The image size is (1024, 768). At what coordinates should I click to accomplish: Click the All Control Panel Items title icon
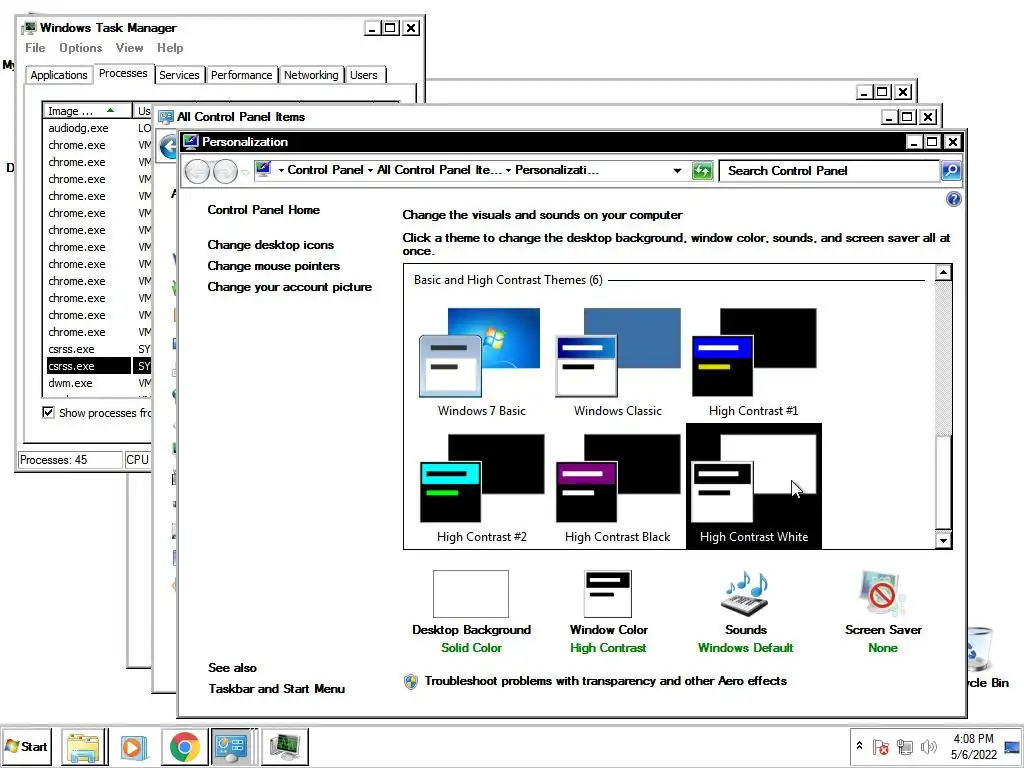[166, 117]
